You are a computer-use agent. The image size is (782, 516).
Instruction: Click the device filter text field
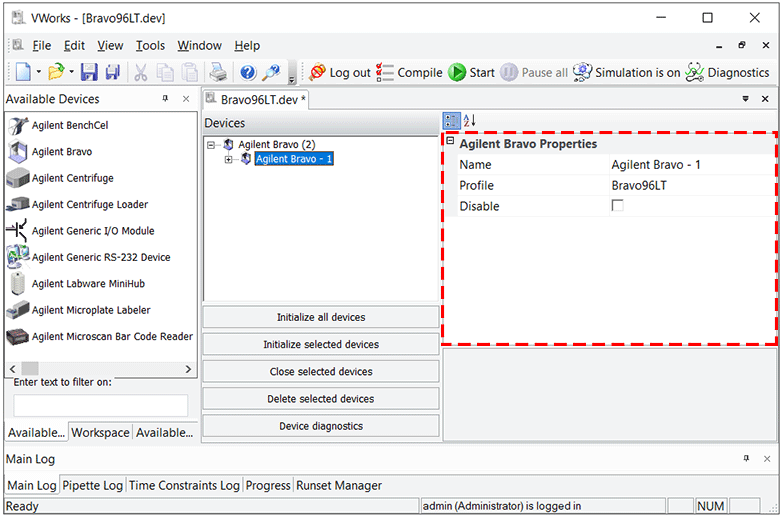click(101, 405)
